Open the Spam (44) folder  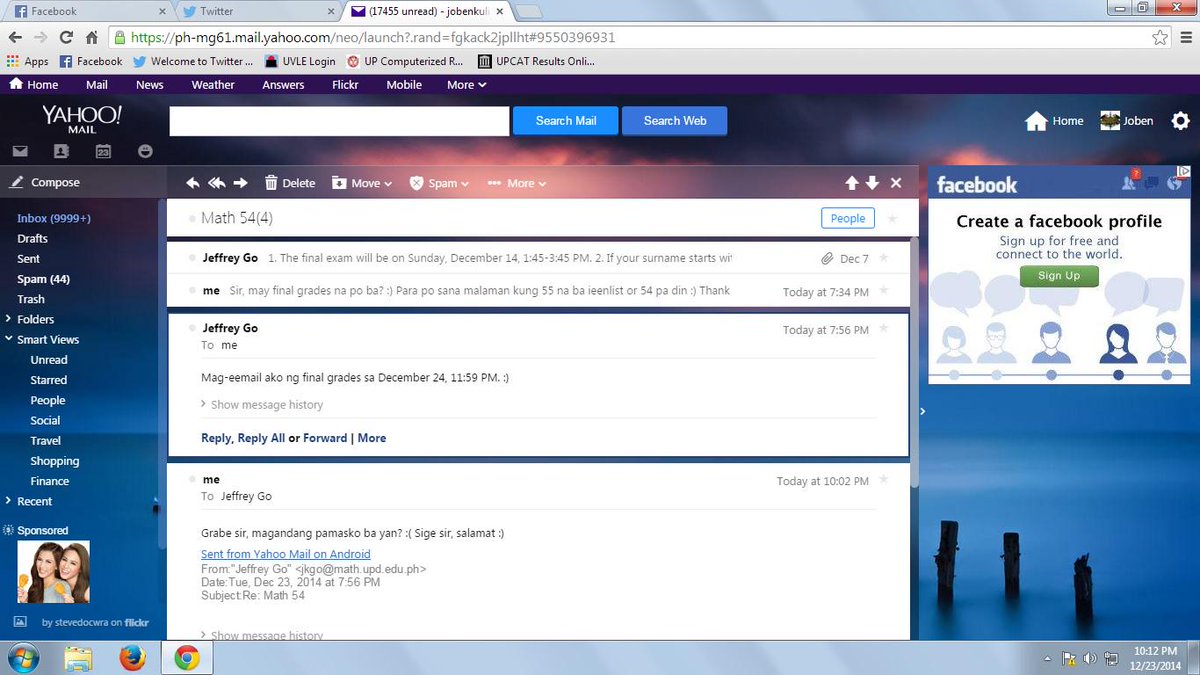tap(43, 279)
